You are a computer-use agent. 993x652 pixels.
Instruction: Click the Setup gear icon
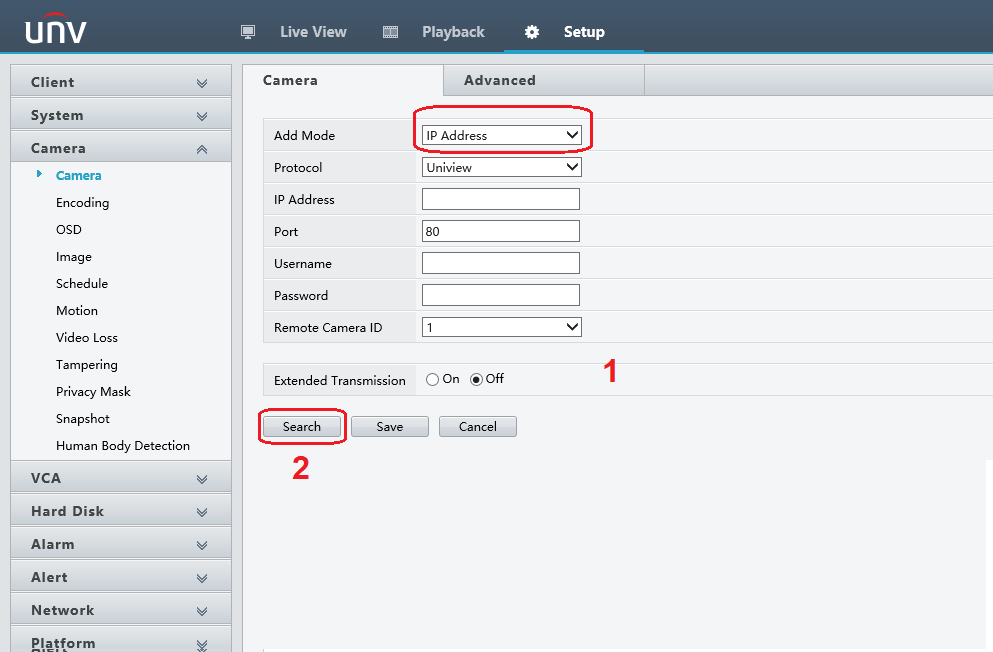coord(532,32)
